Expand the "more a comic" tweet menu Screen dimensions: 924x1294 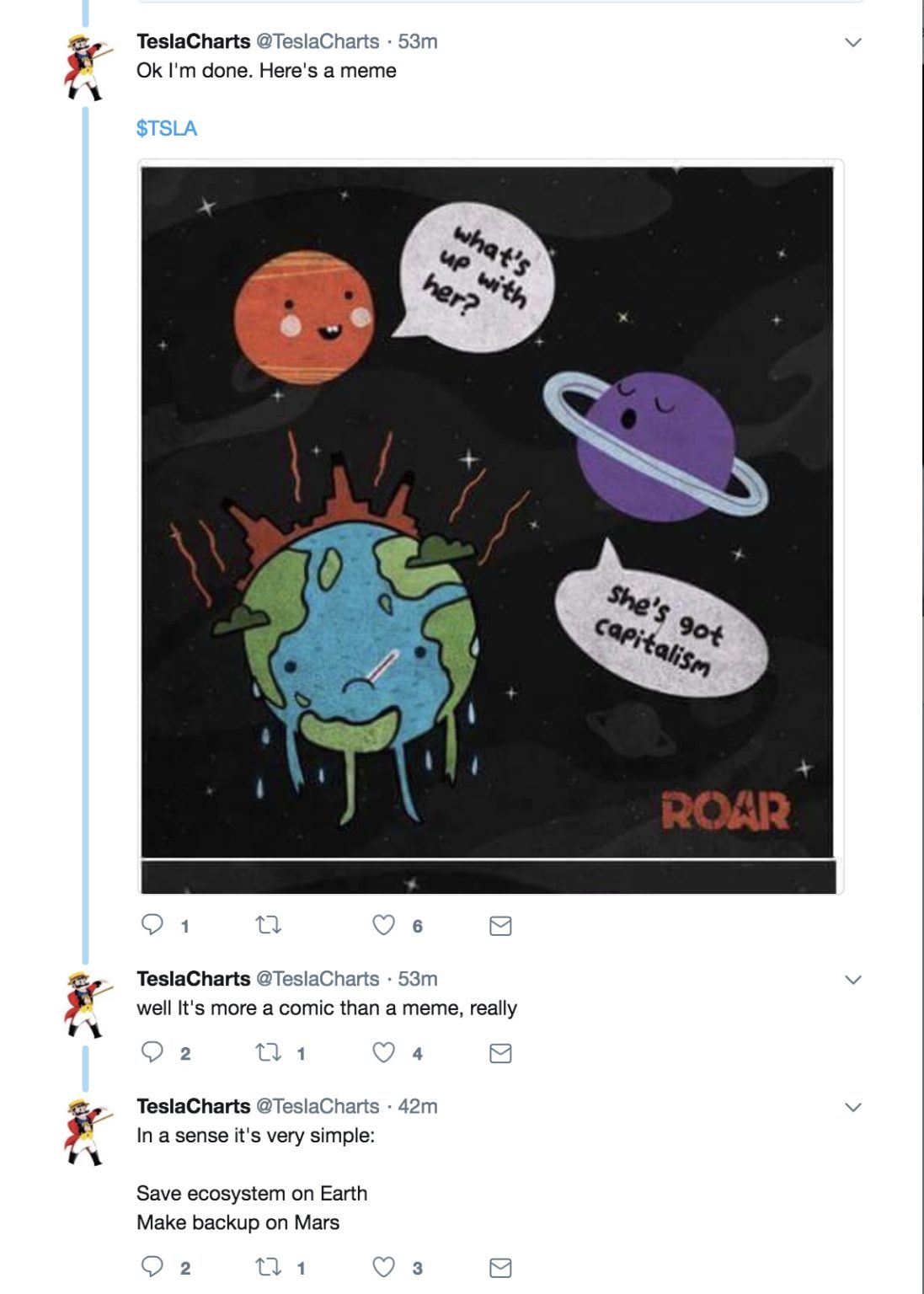click(x=853, y=980)
